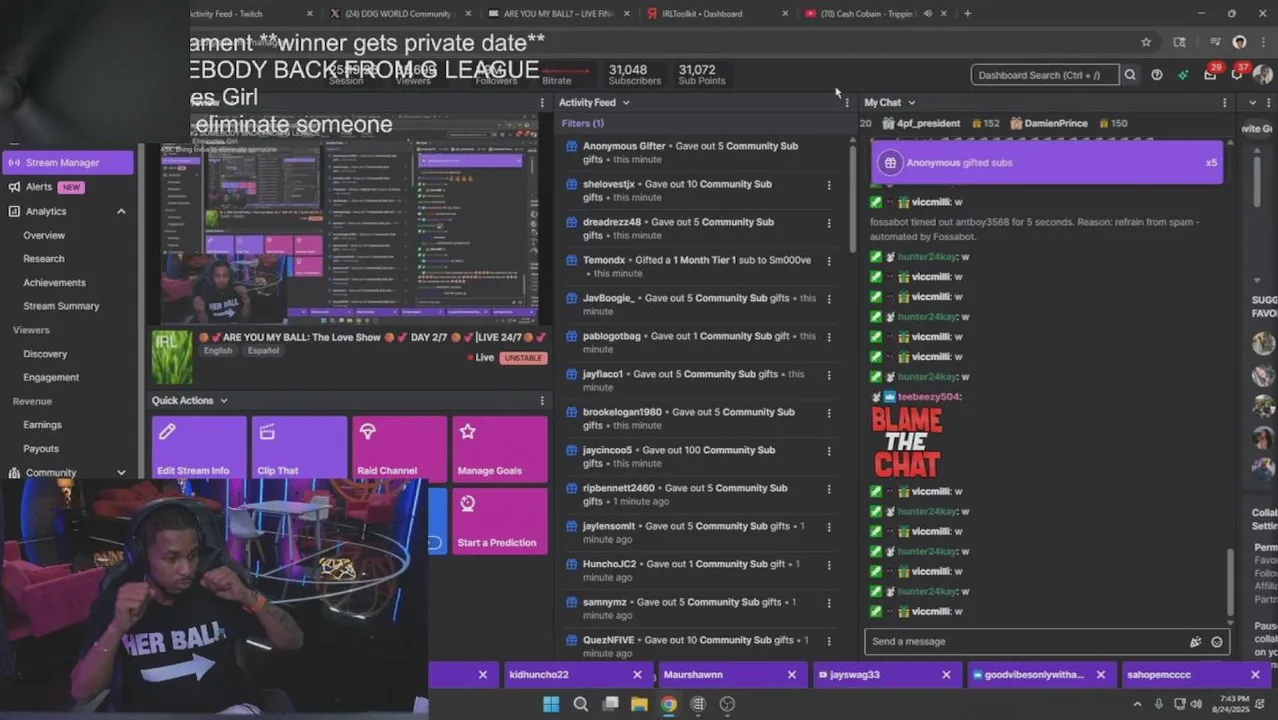The height and width of the screenshot is (720, 1278).
Task: Switch to Chrome in the taskbar
Action: 668,704
